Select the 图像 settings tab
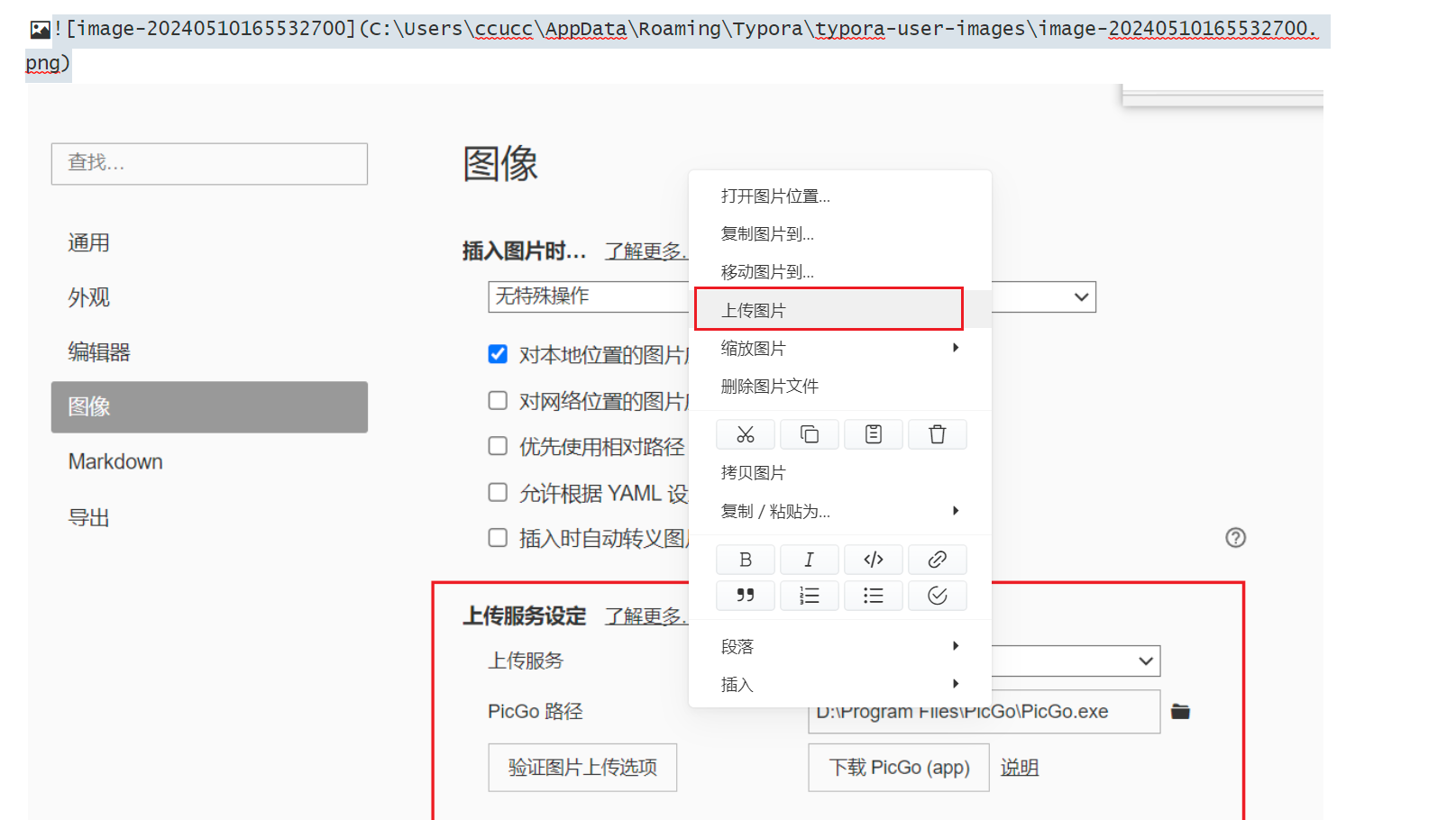Image resolution: width=1456 pixels, height=820 pixels. [x=209, y=407]
